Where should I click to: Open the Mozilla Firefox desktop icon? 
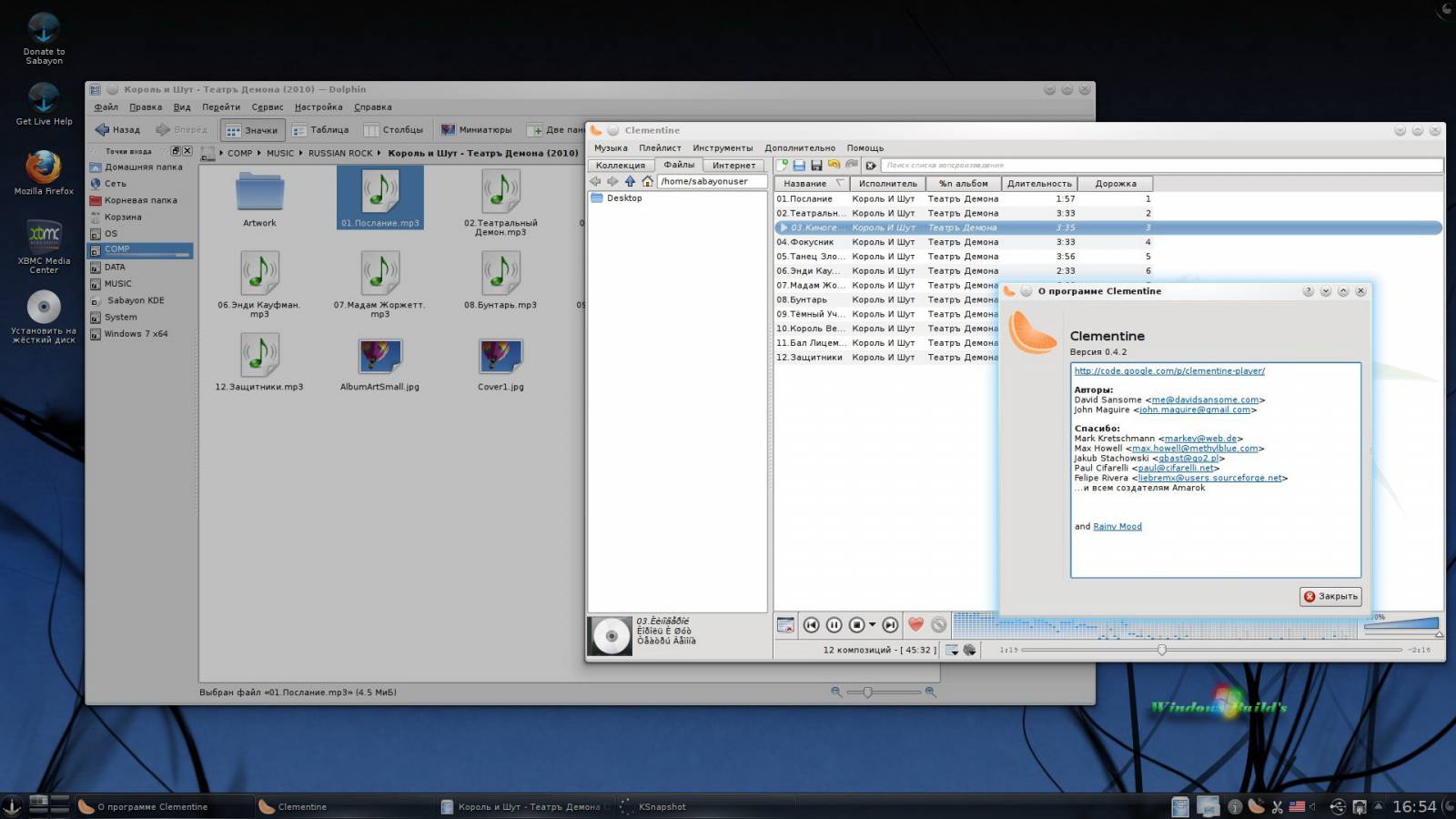[x=44, y=173]
